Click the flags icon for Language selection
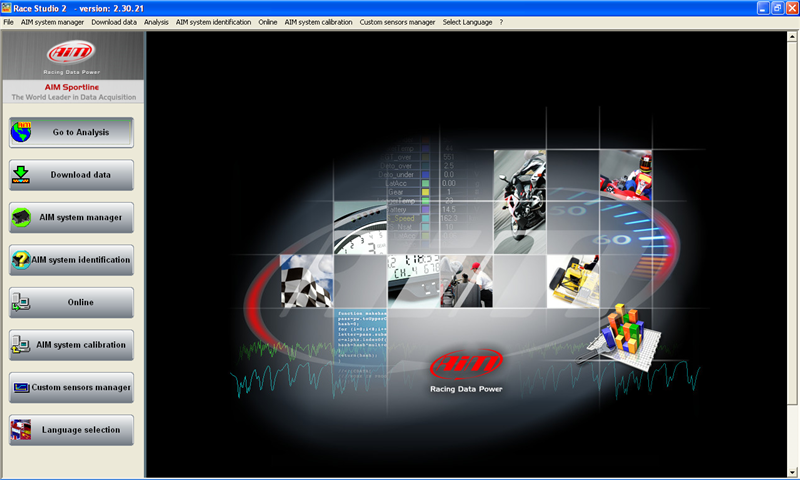This screenshot has height=480, width=800. tap(21, 430)
